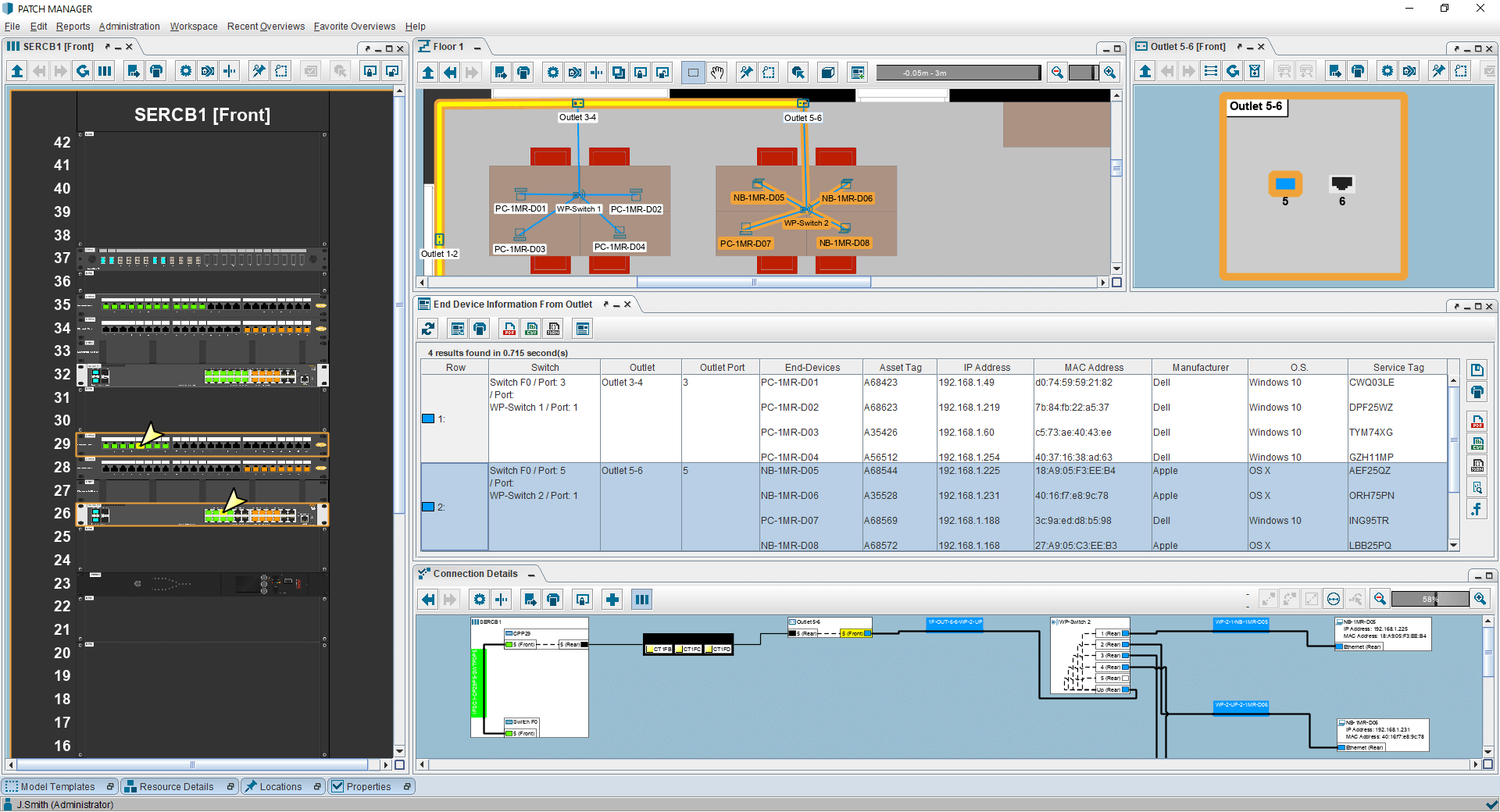
Task: Switch to the SERCB1 [Front] tab
Action: (58, 47)
